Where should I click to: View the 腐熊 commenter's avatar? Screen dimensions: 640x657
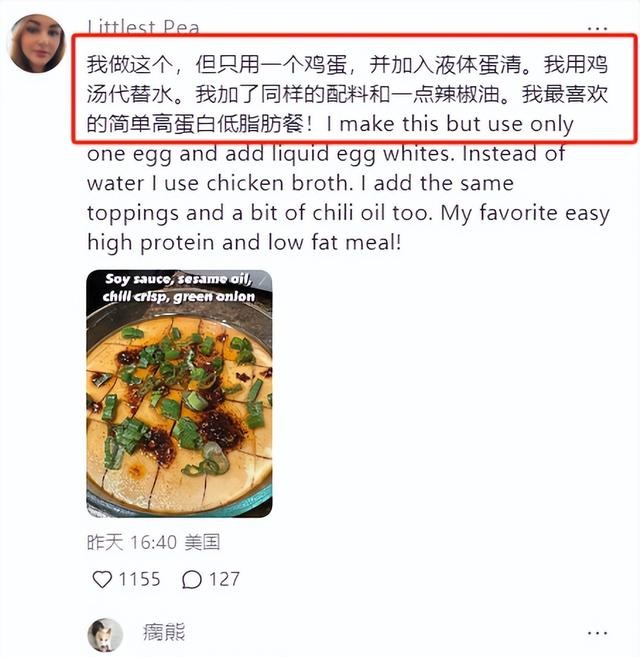pos(105,635)
